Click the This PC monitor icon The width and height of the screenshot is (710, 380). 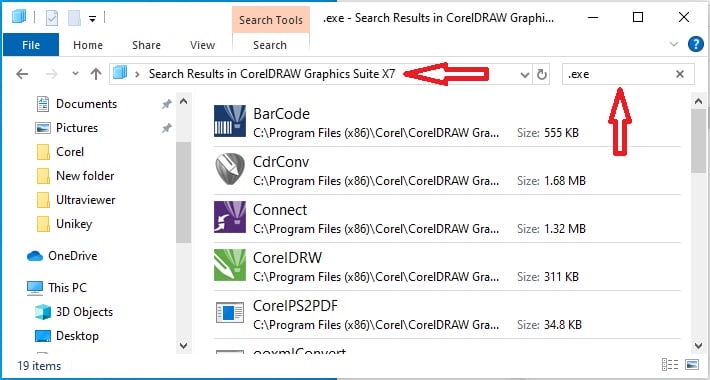pos(35,288)
